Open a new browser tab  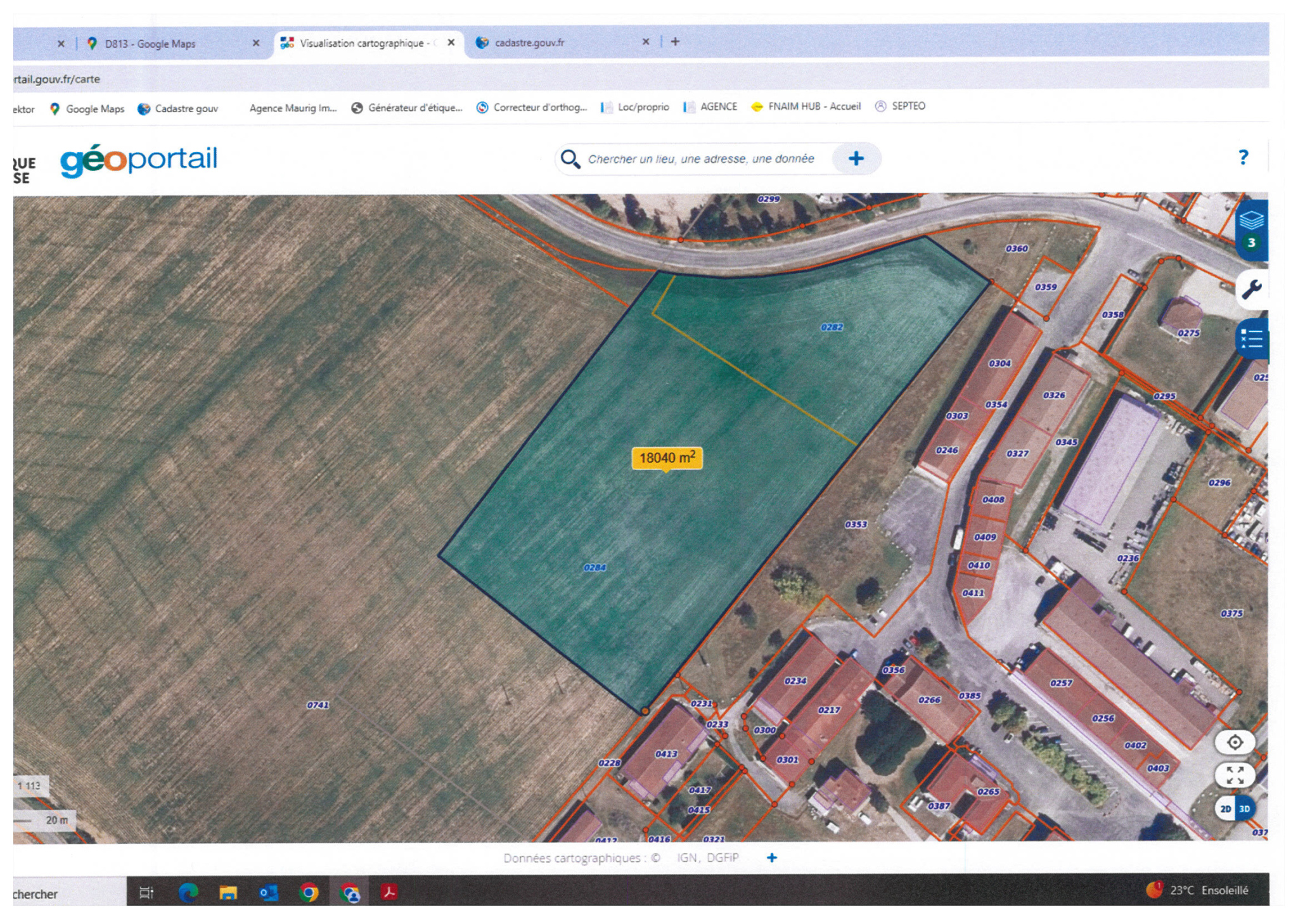pos(675,42)
